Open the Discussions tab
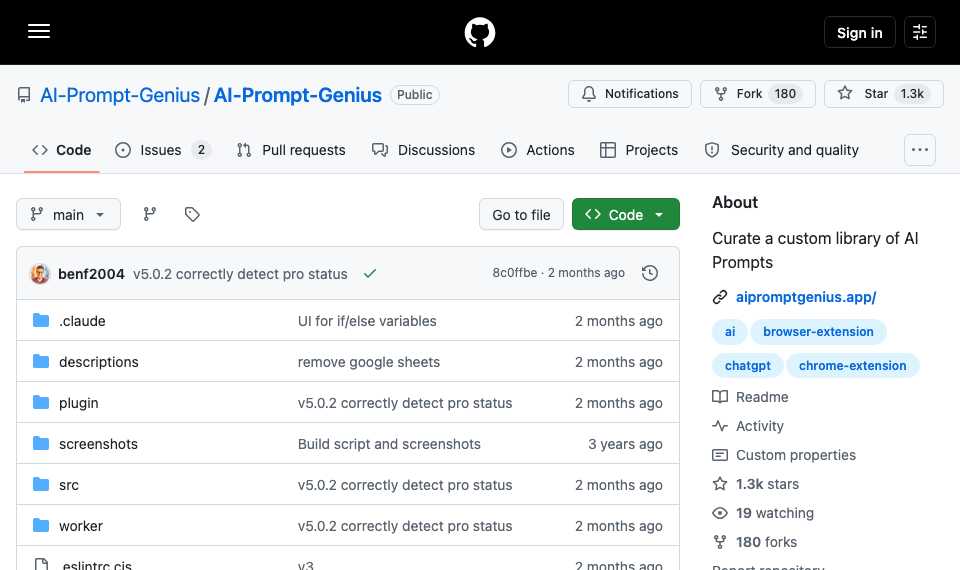 click(424, 150)
